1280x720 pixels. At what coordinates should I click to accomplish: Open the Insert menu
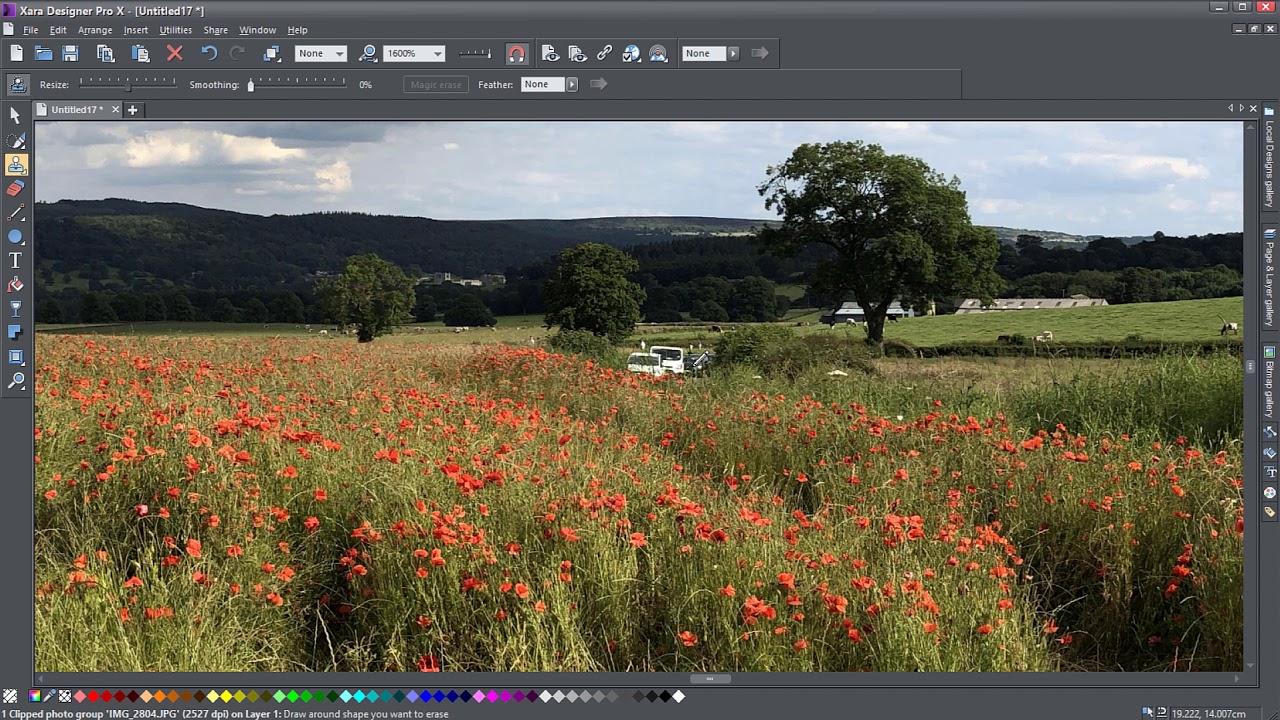click(x=136, y=30)
